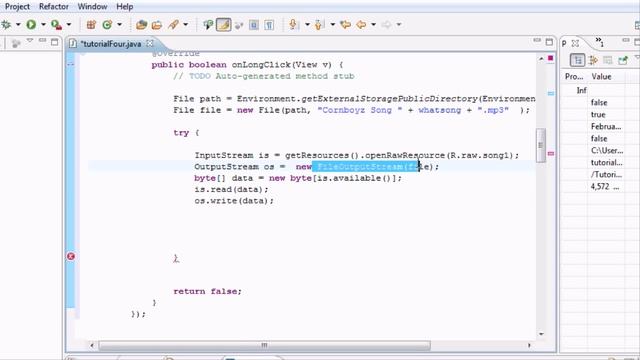
Task: Open the Window menu
Action: click(92, 7)
